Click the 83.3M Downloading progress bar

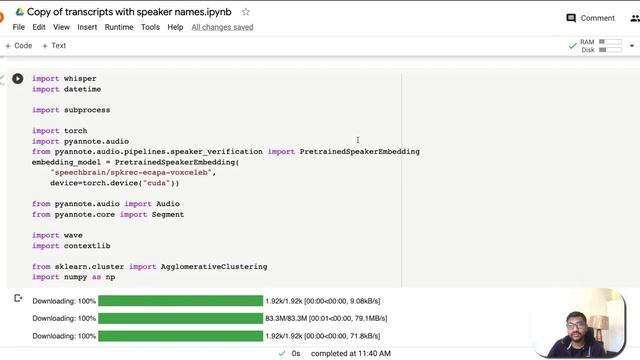[x=180, y=318]
